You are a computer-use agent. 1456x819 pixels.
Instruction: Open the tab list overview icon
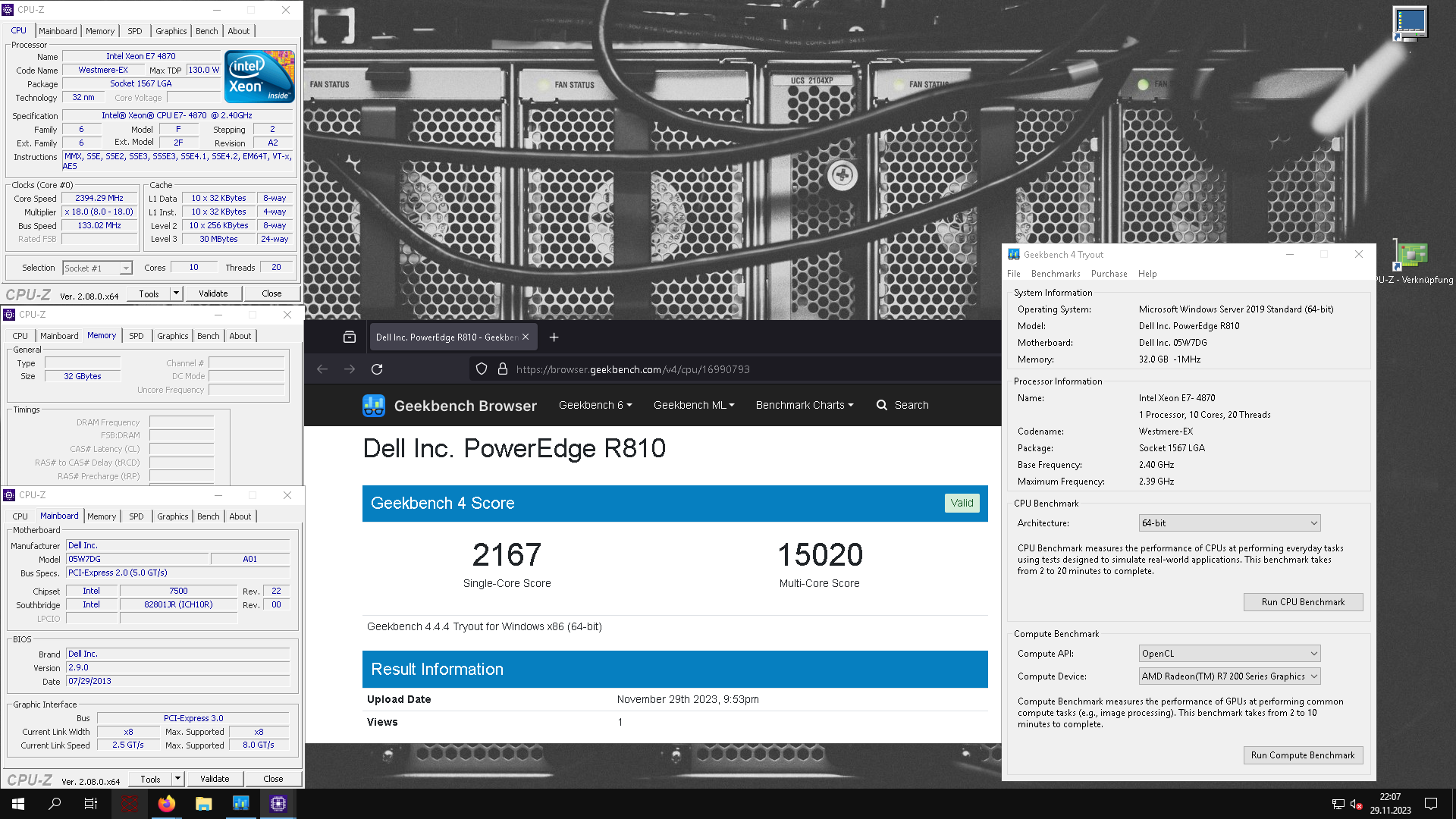(x=350, y=337)
